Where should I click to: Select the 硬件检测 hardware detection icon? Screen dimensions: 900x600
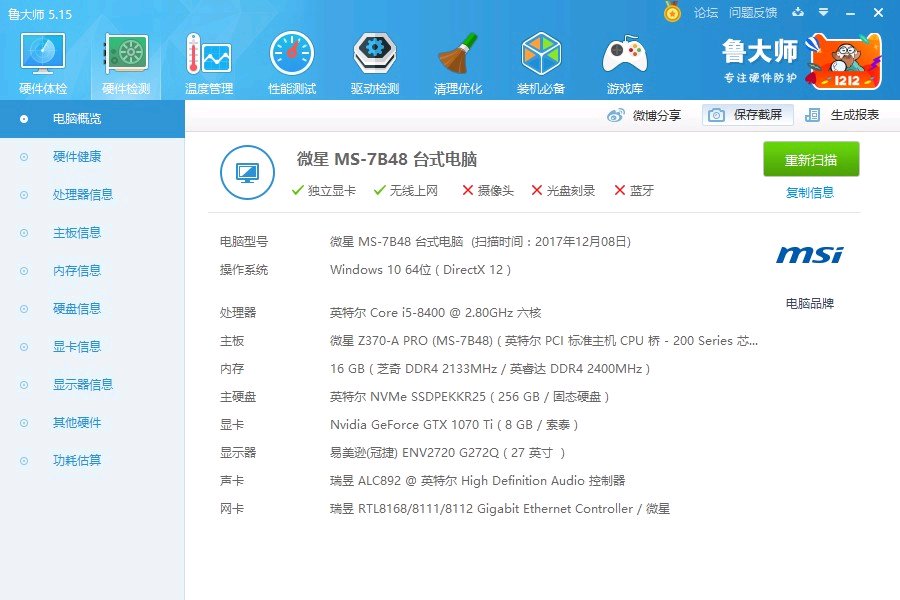(x=126, y=63)
